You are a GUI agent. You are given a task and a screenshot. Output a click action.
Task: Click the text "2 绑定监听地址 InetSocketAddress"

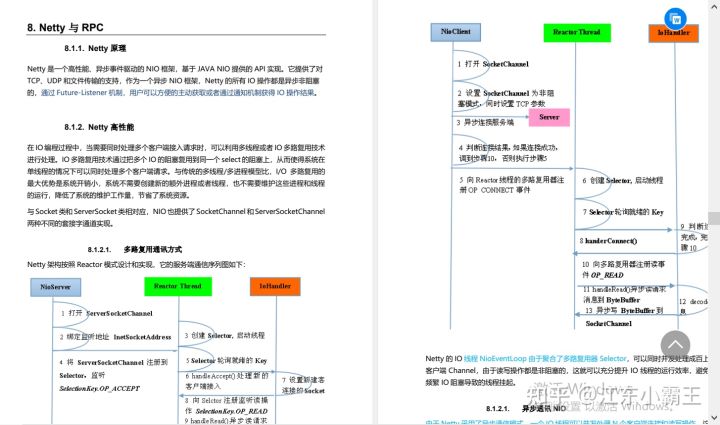click(115, 337)
